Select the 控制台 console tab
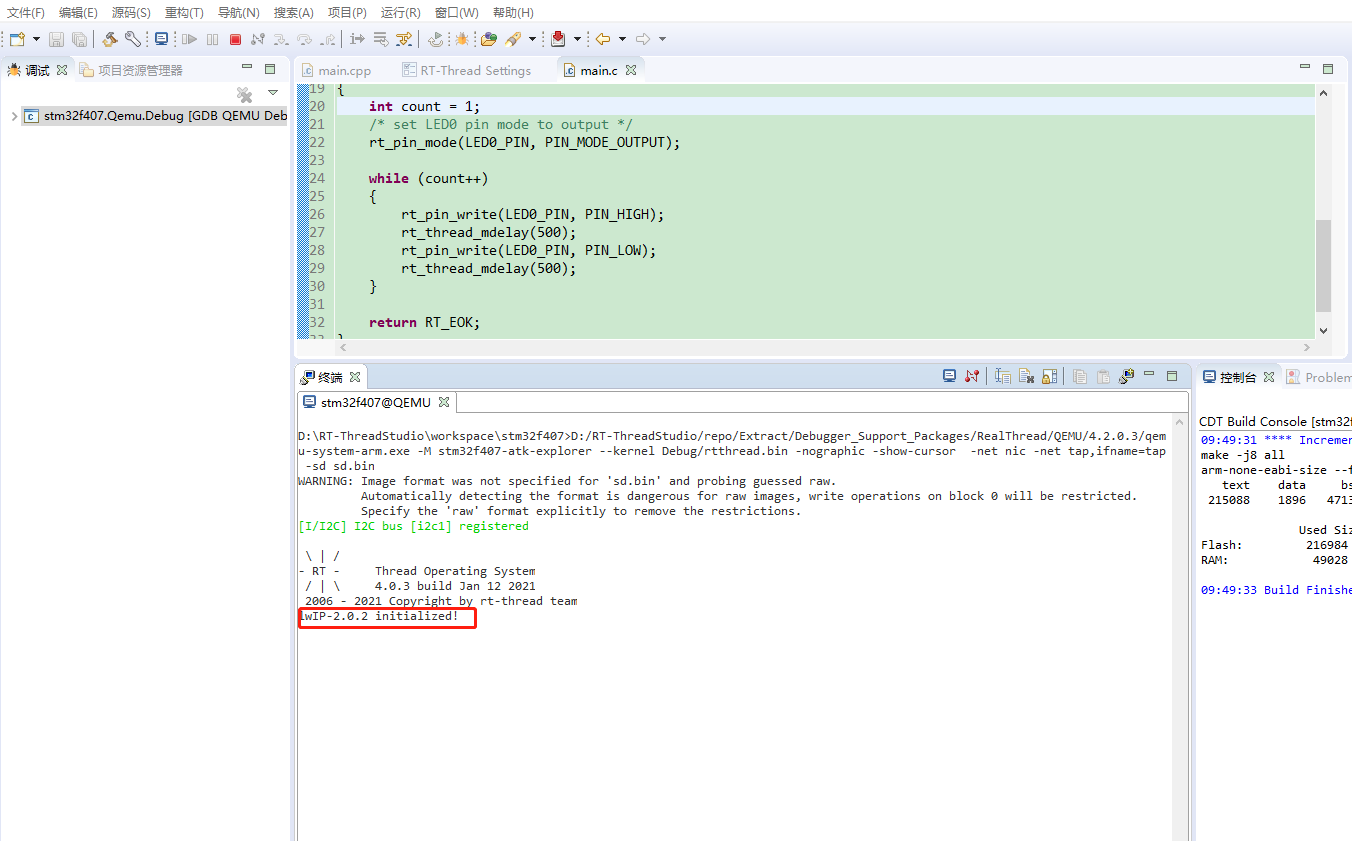Image resolution: width=1352 pixels, height=841 pixels. [1237, 377]
